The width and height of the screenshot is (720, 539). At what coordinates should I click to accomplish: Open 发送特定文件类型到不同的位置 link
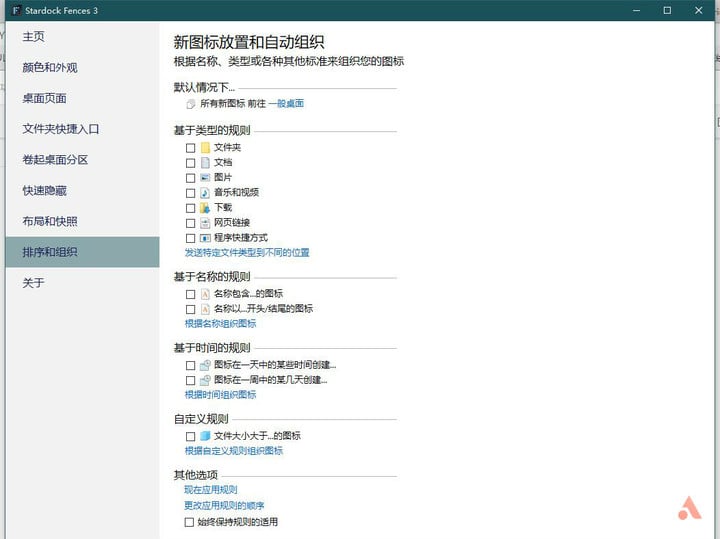pos(247,253)
